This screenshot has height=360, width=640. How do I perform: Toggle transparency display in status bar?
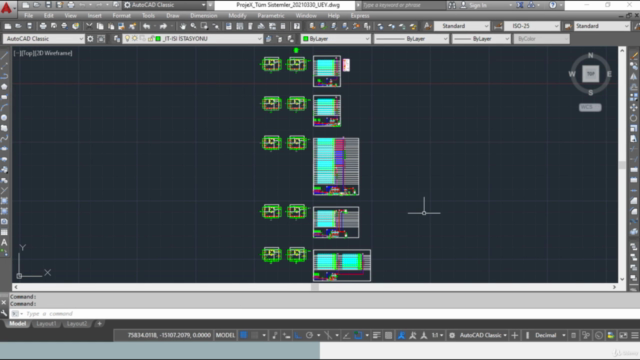pyautogui.click(x=389, y=335)
